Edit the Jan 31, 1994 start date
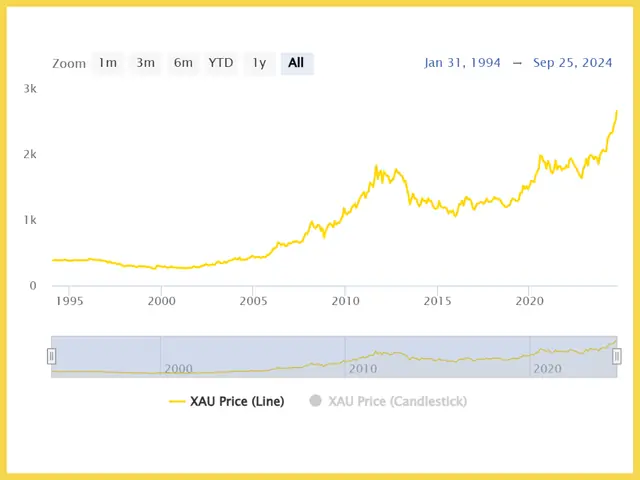This screenshot has width=640, height=480. point(462,63)
